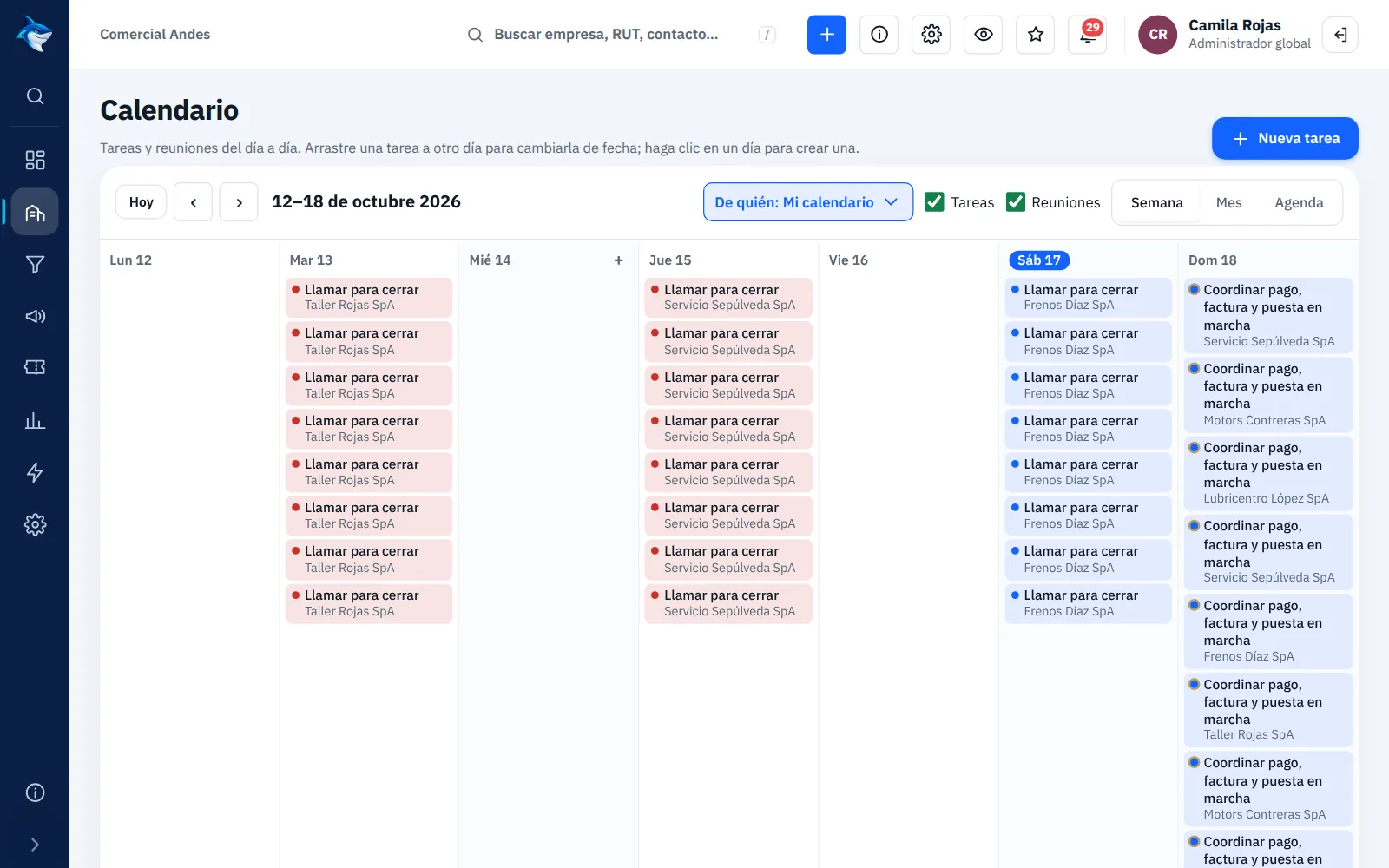Click the Dom 18 day header

(1212, 260)
